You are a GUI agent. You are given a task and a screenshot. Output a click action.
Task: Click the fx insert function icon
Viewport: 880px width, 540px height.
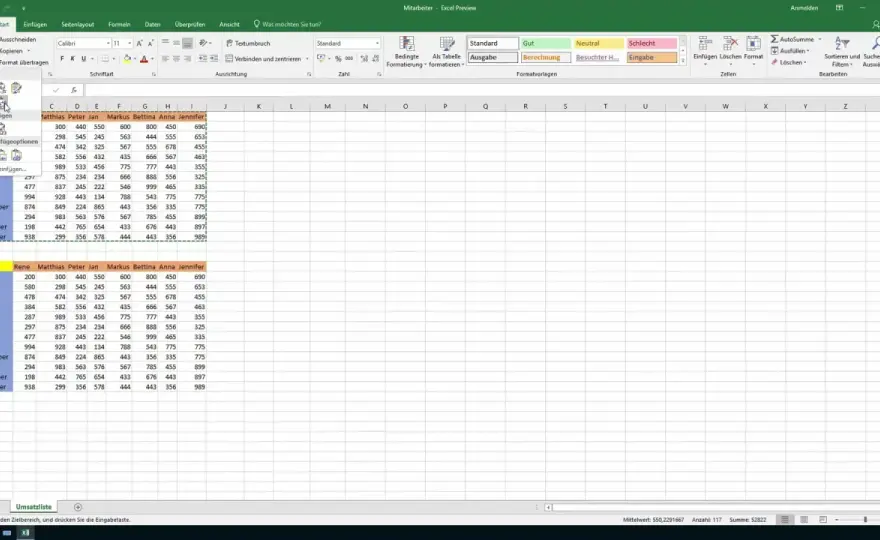74,90
